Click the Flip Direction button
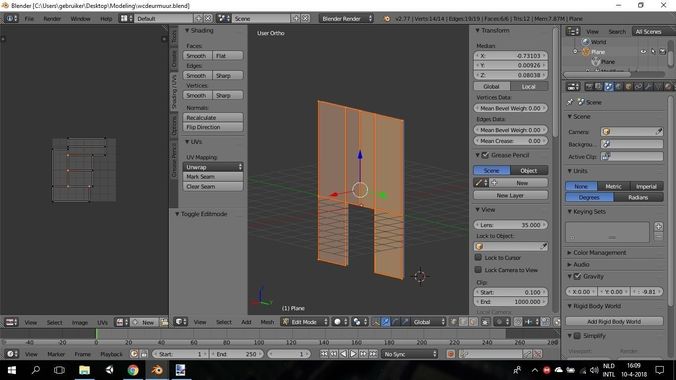This screenshot has width=676, height=380. [x=213, y=127]
